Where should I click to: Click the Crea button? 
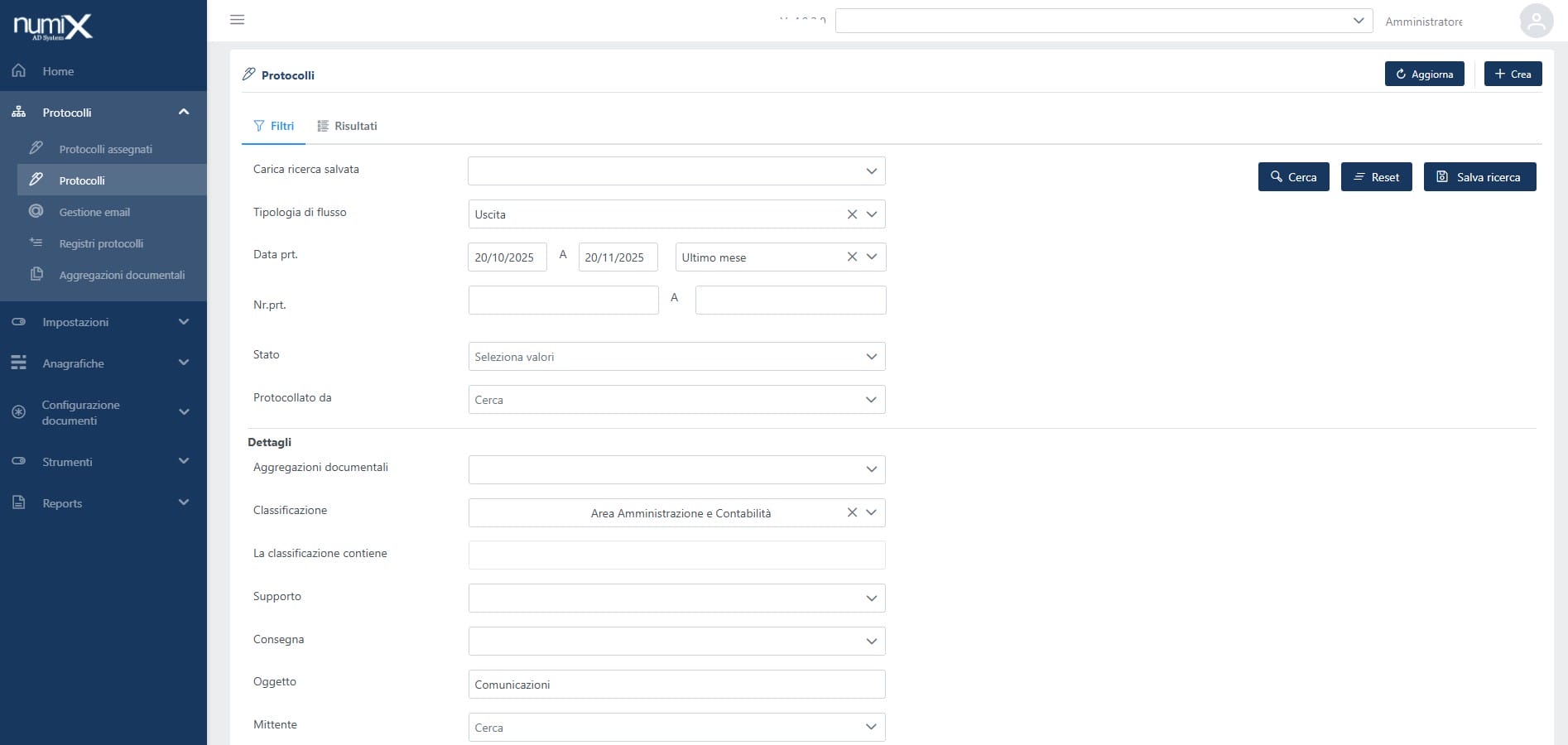pyautogui.click(x=1512, y=74)
